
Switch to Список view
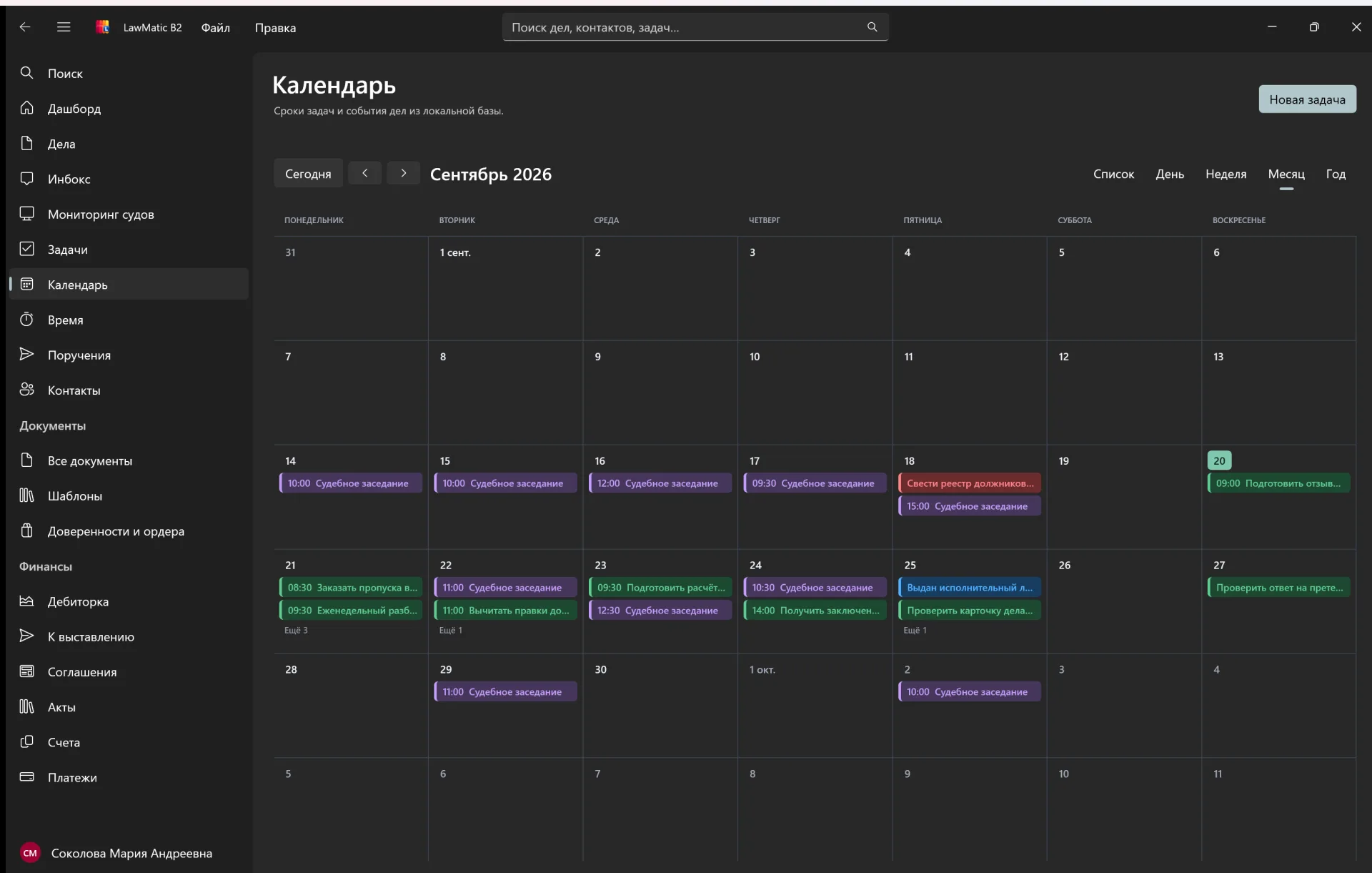click(1113, 174)
